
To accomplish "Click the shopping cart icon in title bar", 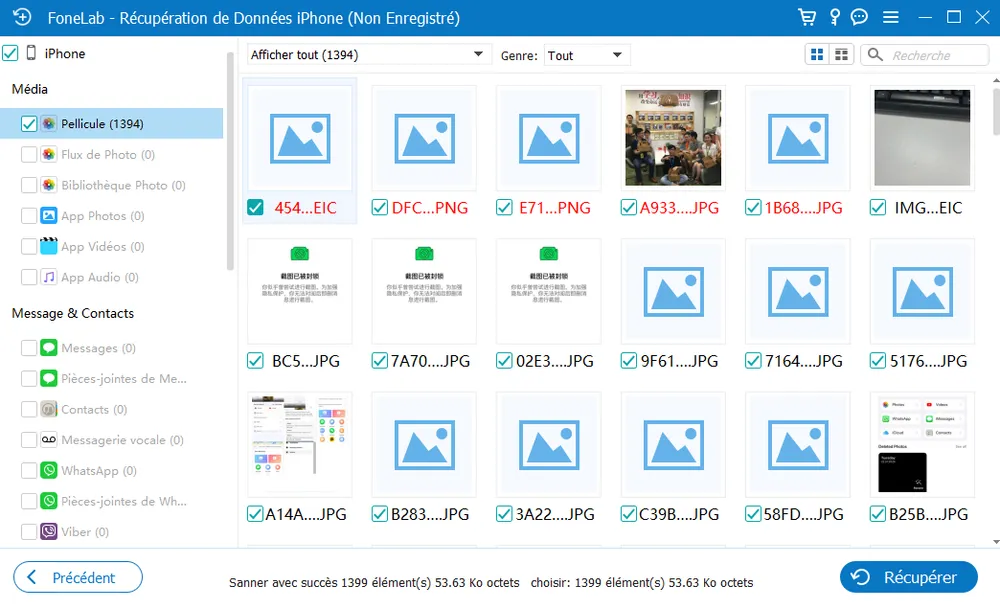I will coord(807,17).
